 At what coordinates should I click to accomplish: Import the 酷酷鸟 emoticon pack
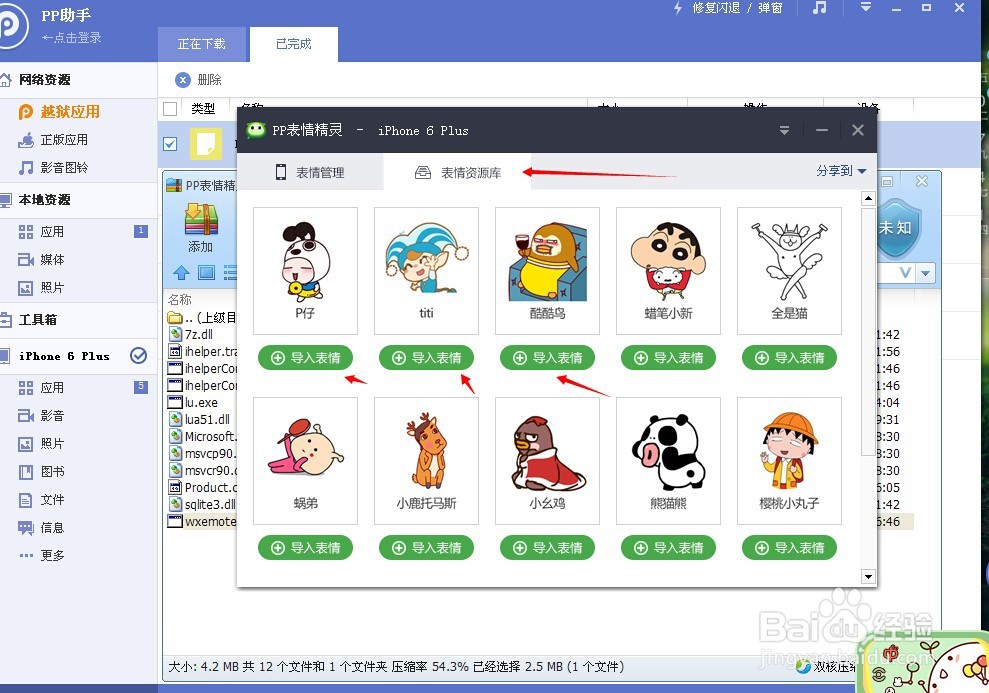[547, 358]
